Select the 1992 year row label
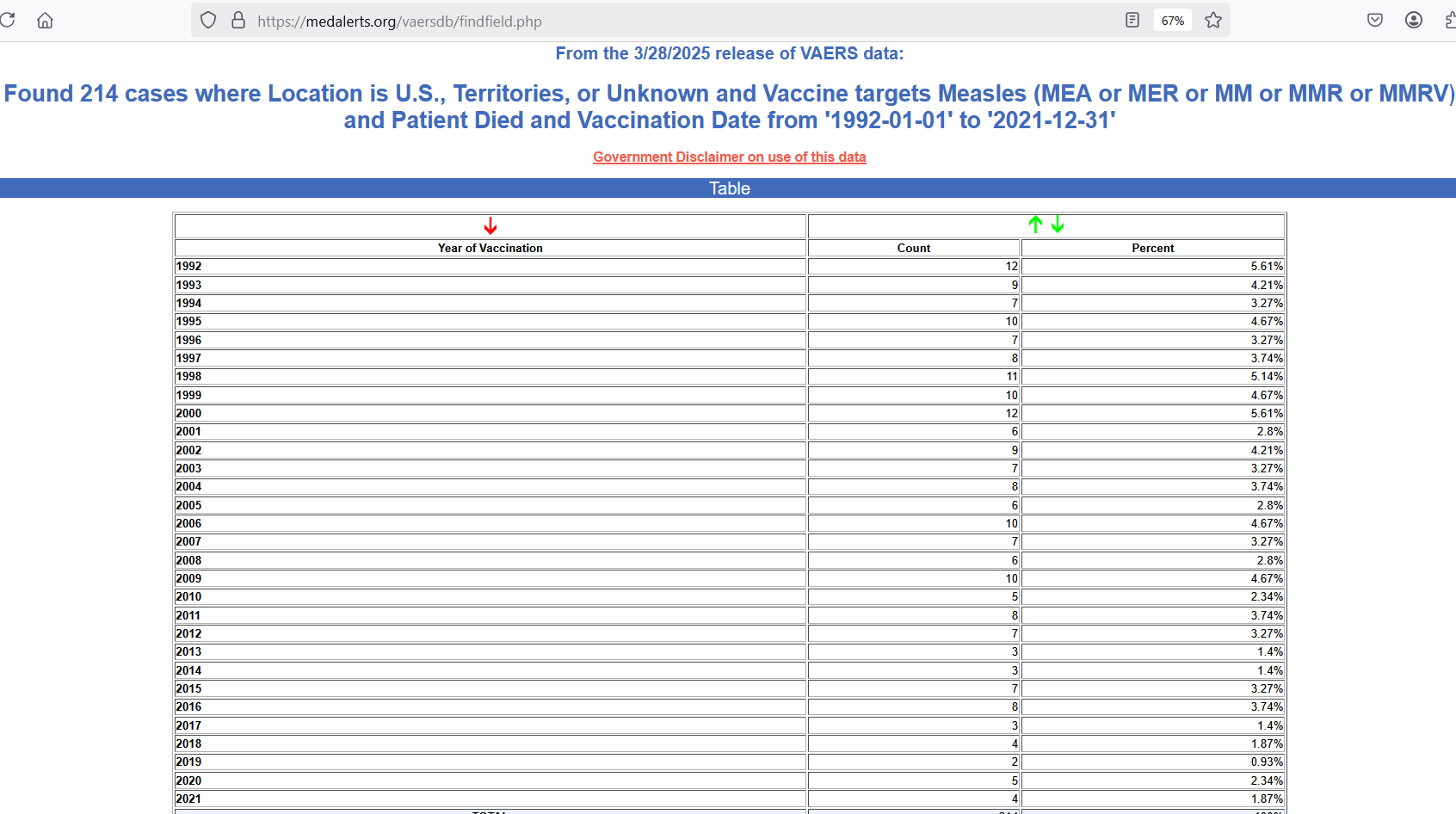The width and height of the screenshot is (1456, 814). click(188, 267)
